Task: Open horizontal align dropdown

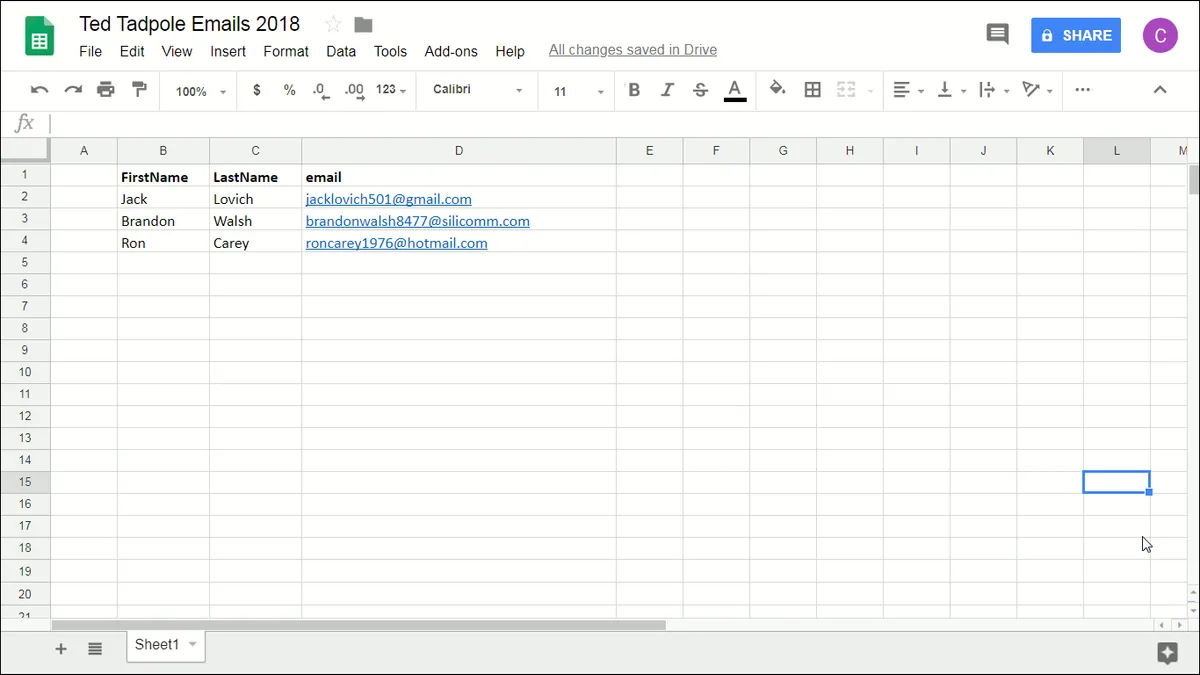Action: pos(908,90)
